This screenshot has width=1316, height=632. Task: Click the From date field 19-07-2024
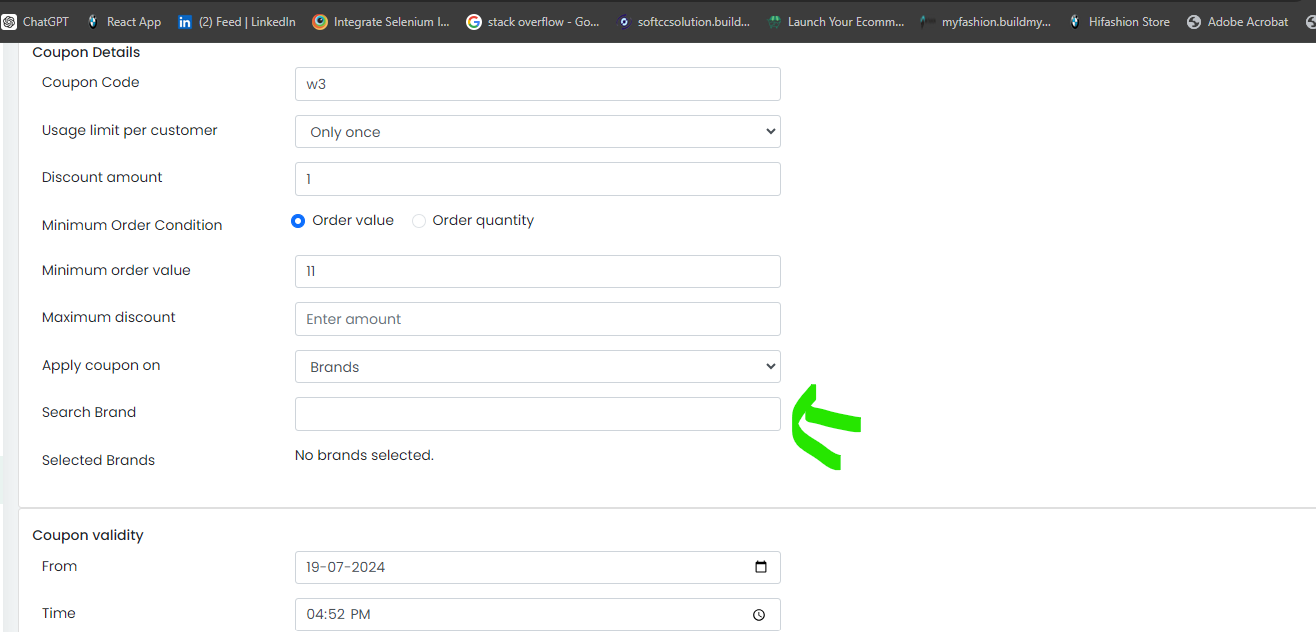(x=538, y=567)
